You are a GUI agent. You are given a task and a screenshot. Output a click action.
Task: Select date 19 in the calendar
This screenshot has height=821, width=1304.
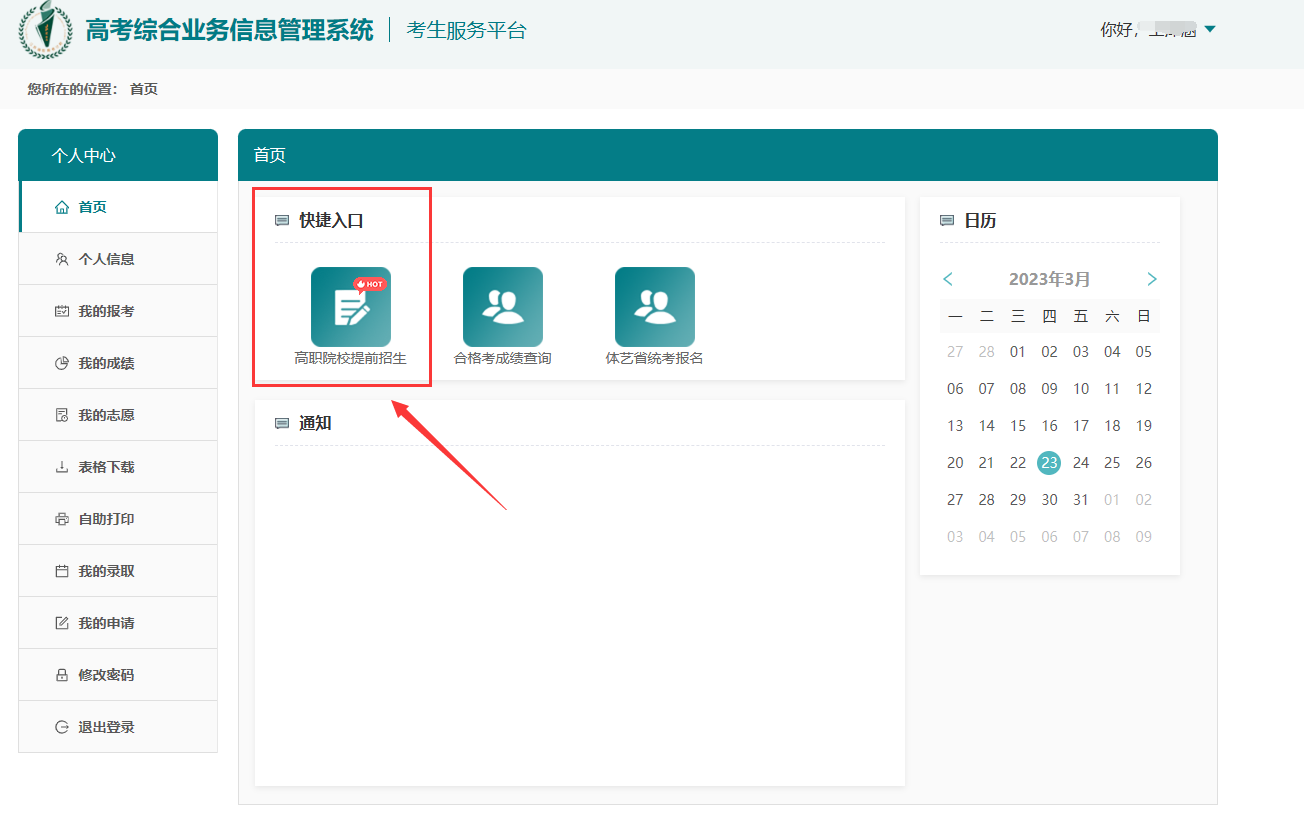pos(1144,426)
